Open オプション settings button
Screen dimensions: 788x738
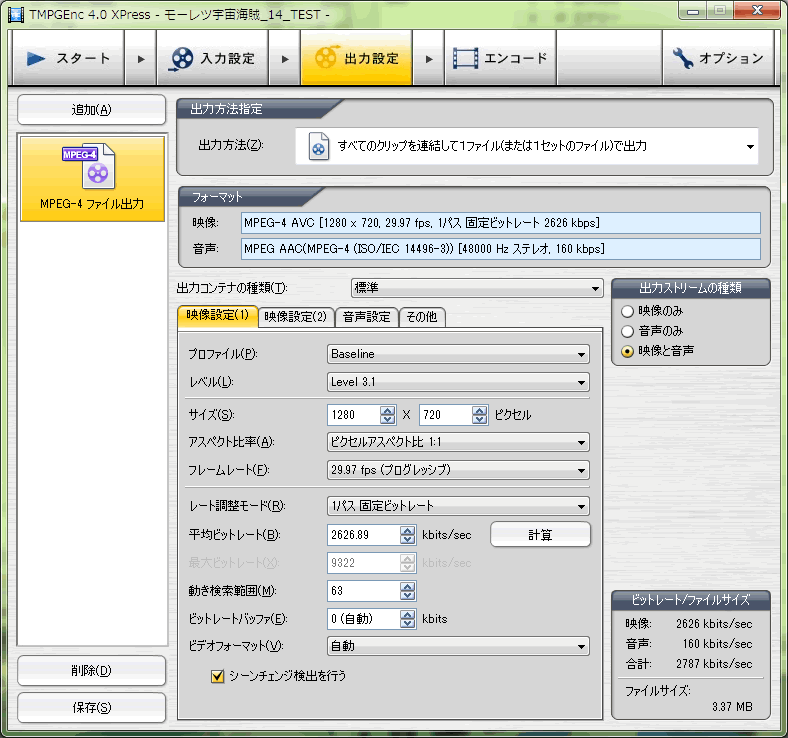(x=719, y=58)
